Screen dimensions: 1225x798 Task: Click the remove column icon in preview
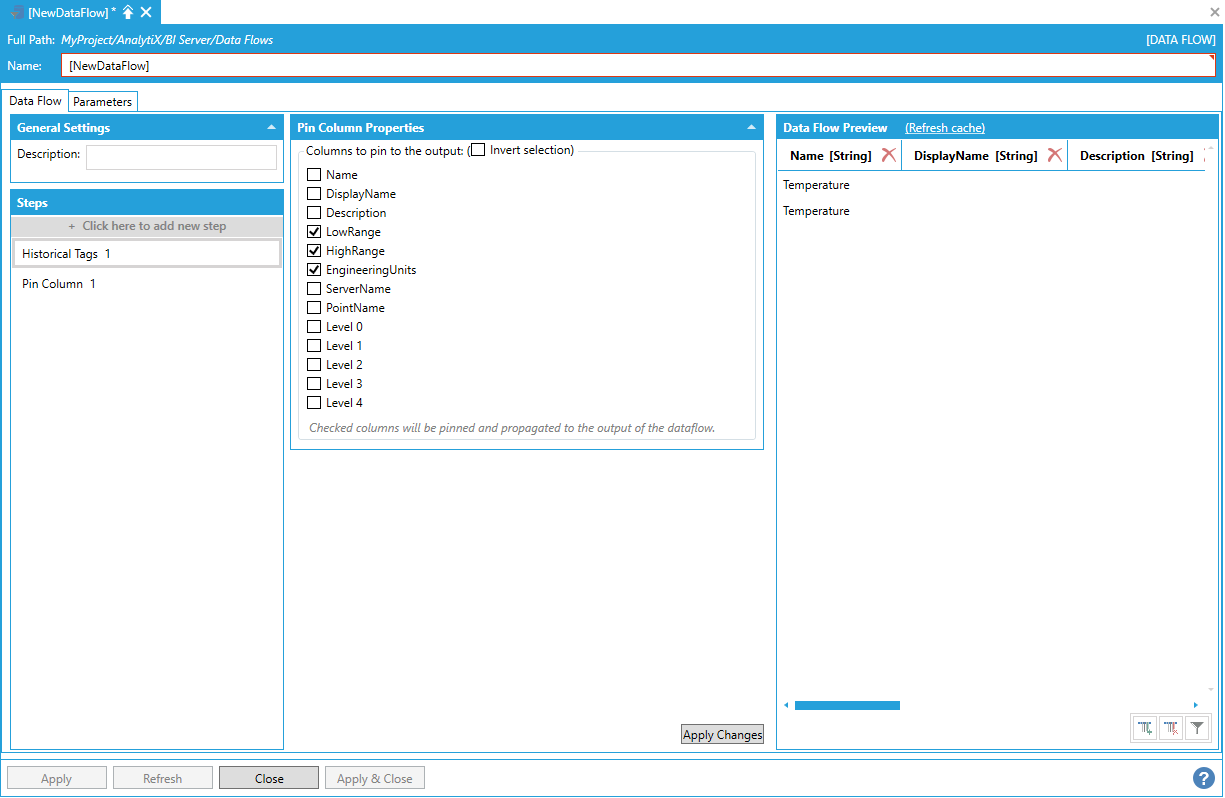pos(1171,729)
